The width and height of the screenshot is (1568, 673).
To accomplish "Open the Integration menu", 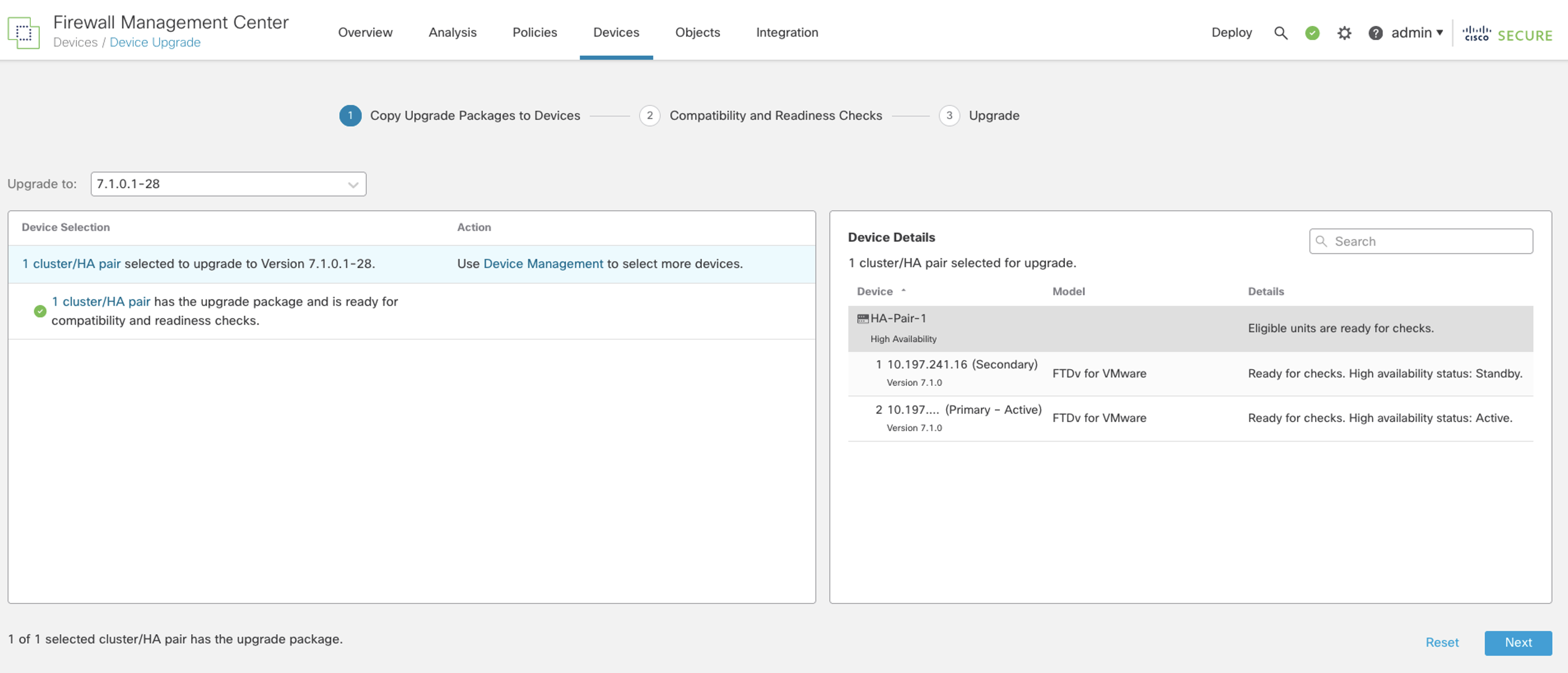I will pyautogui.click(x=787, y=32).
